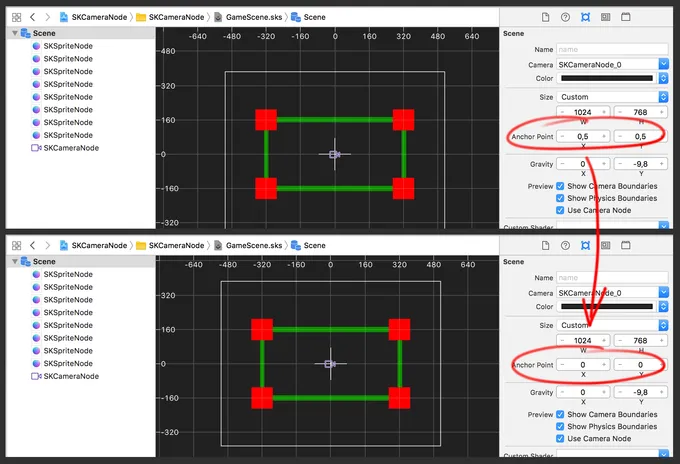Open Size Custom dropdown in lower window
Viewport: 680px width, 464px height.
click(664, 325)
